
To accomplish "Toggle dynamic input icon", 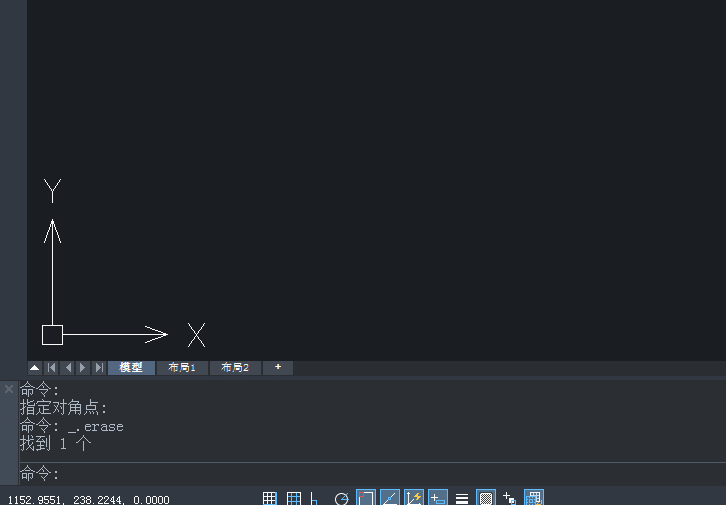I will [x=438, y=498].
